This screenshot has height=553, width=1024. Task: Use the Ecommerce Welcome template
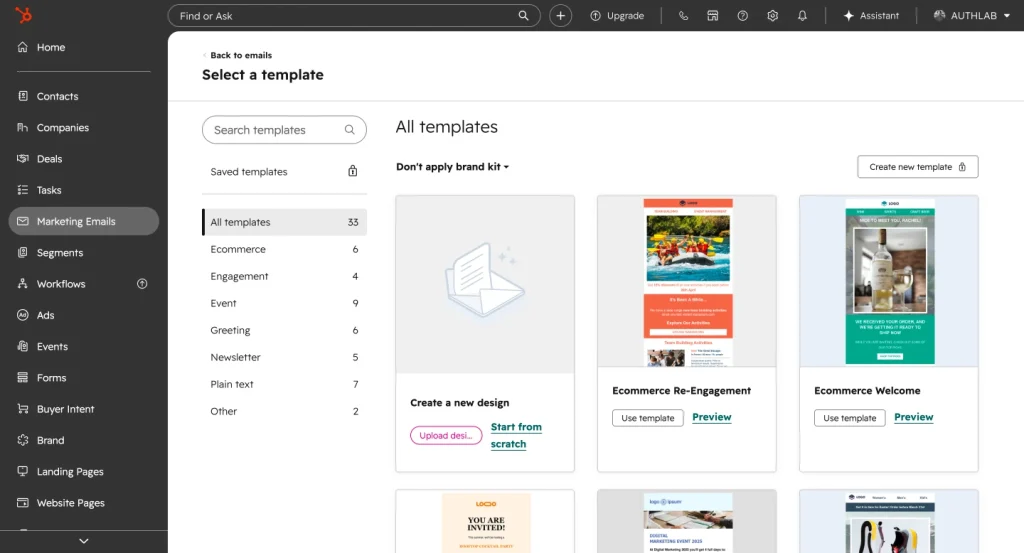click(x=850, y=418)
